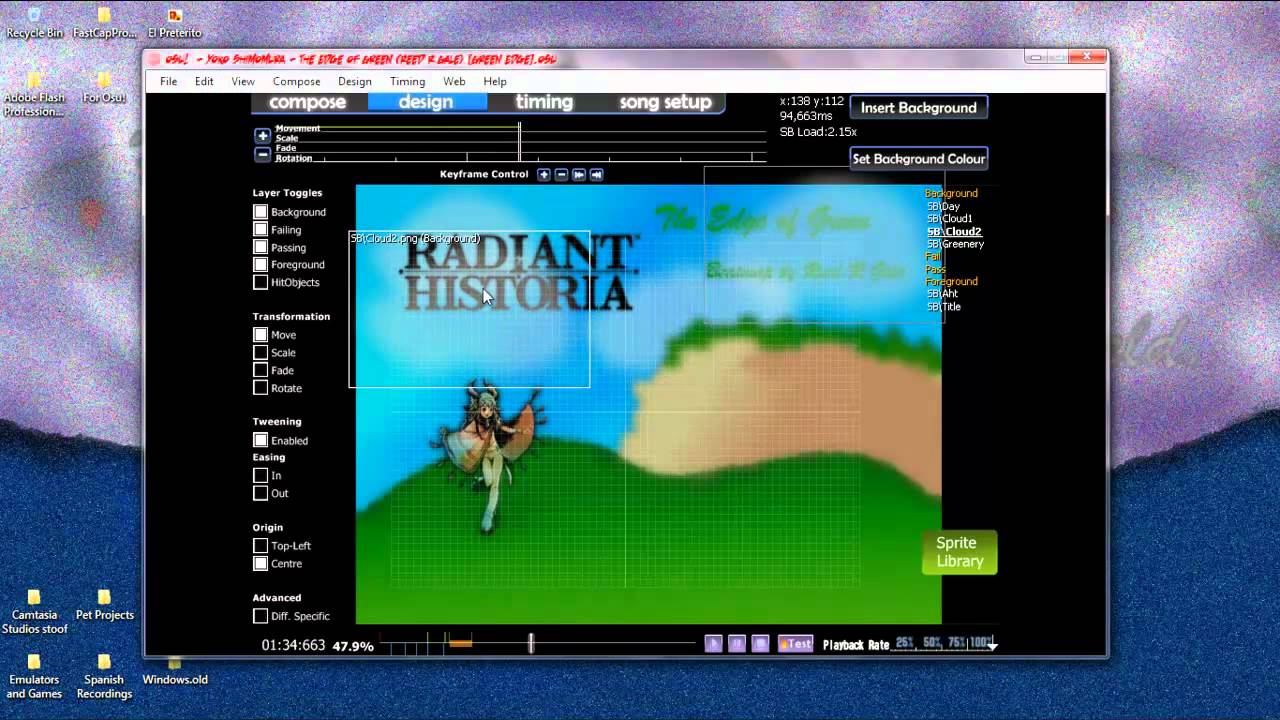Open the View menu
Viewport: 1280px width, 720px height.
[243, 81]
